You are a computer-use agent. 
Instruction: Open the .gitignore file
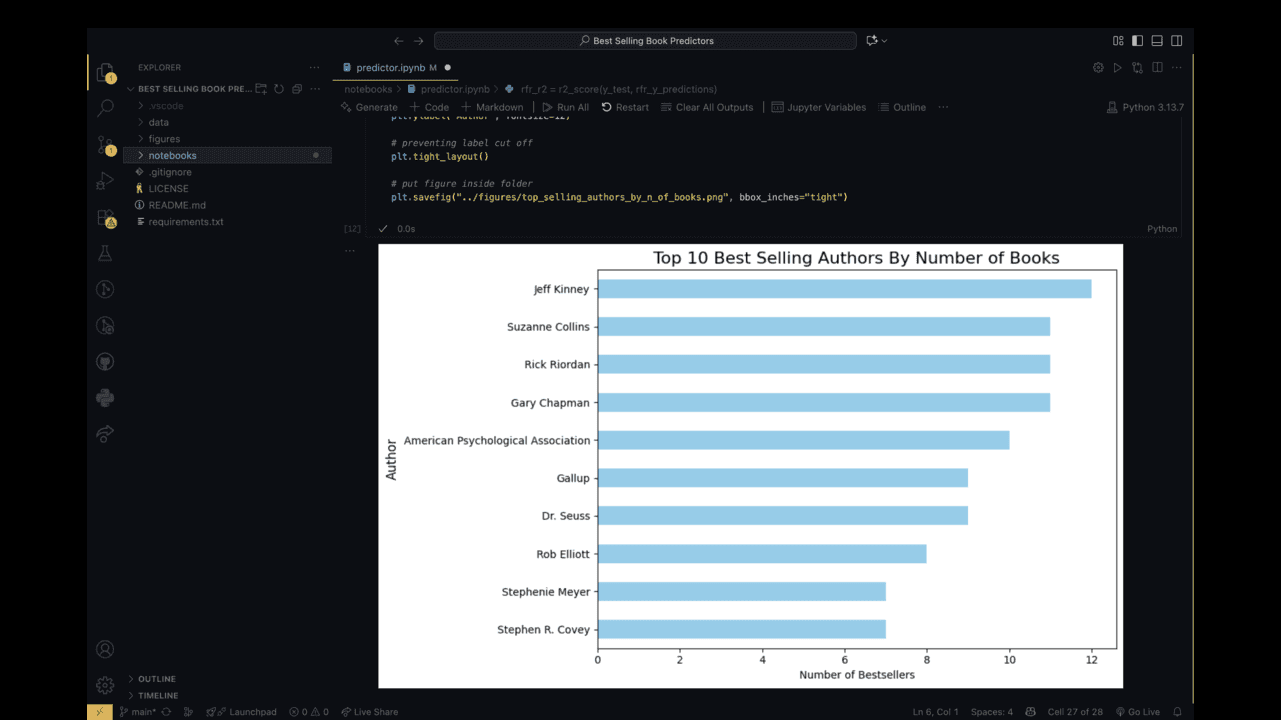pos(228,172)
